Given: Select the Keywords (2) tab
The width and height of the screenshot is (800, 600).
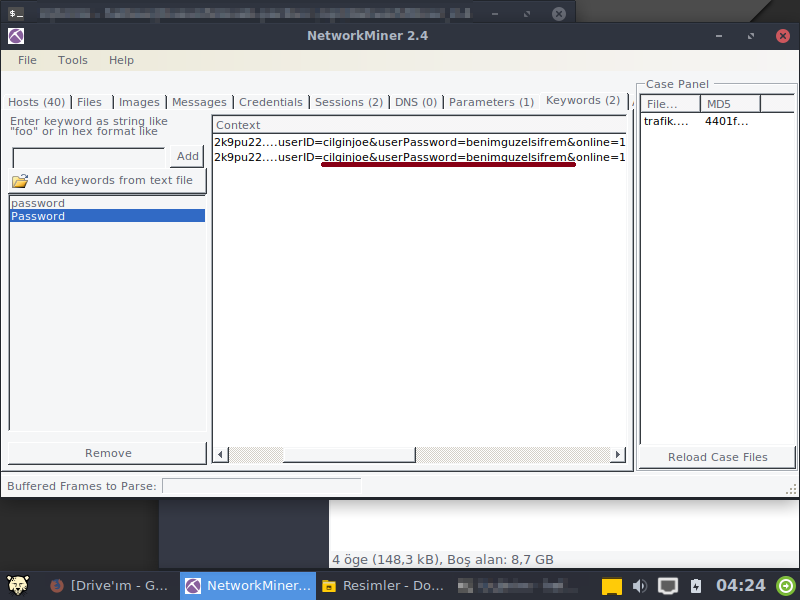Looking at the screenshot, I should (x=583, y=101).
